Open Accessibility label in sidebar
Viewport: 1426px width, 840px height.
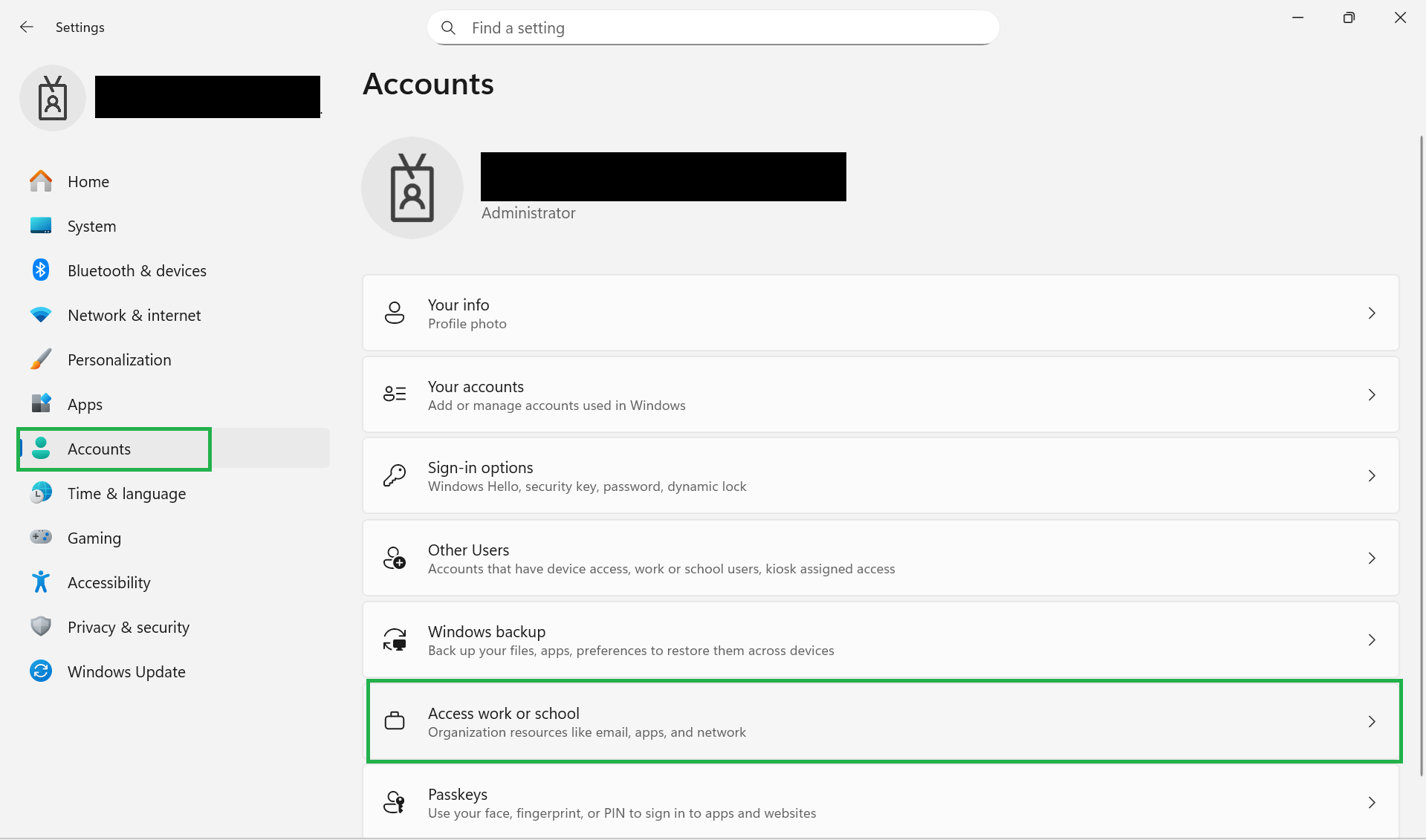tap(109, 583)
